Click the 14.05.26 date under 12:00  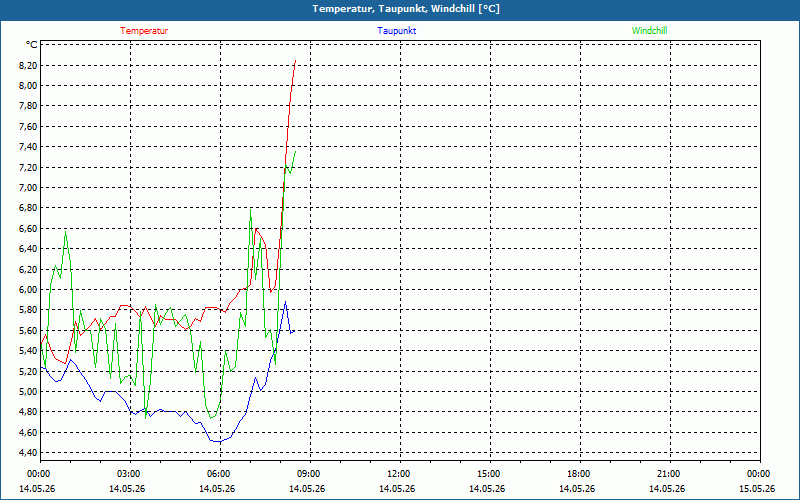click(x=397, y=489)
